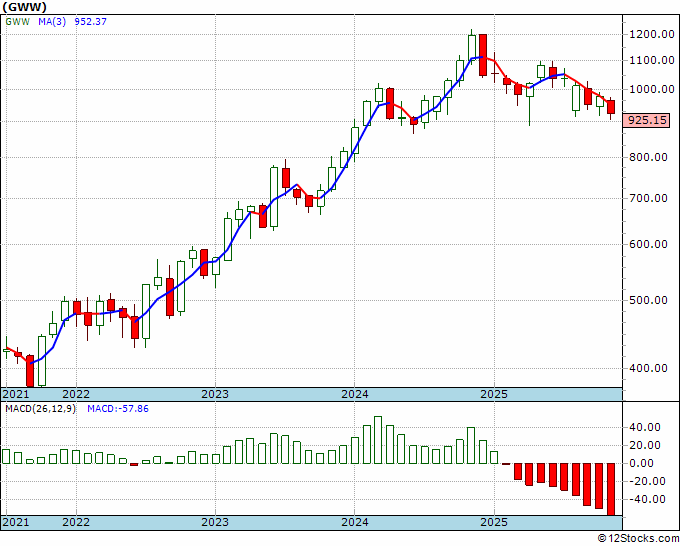Click the 925.15 current price tag
The width and height of the screenshot is (680, 546).
coord(647,120)
